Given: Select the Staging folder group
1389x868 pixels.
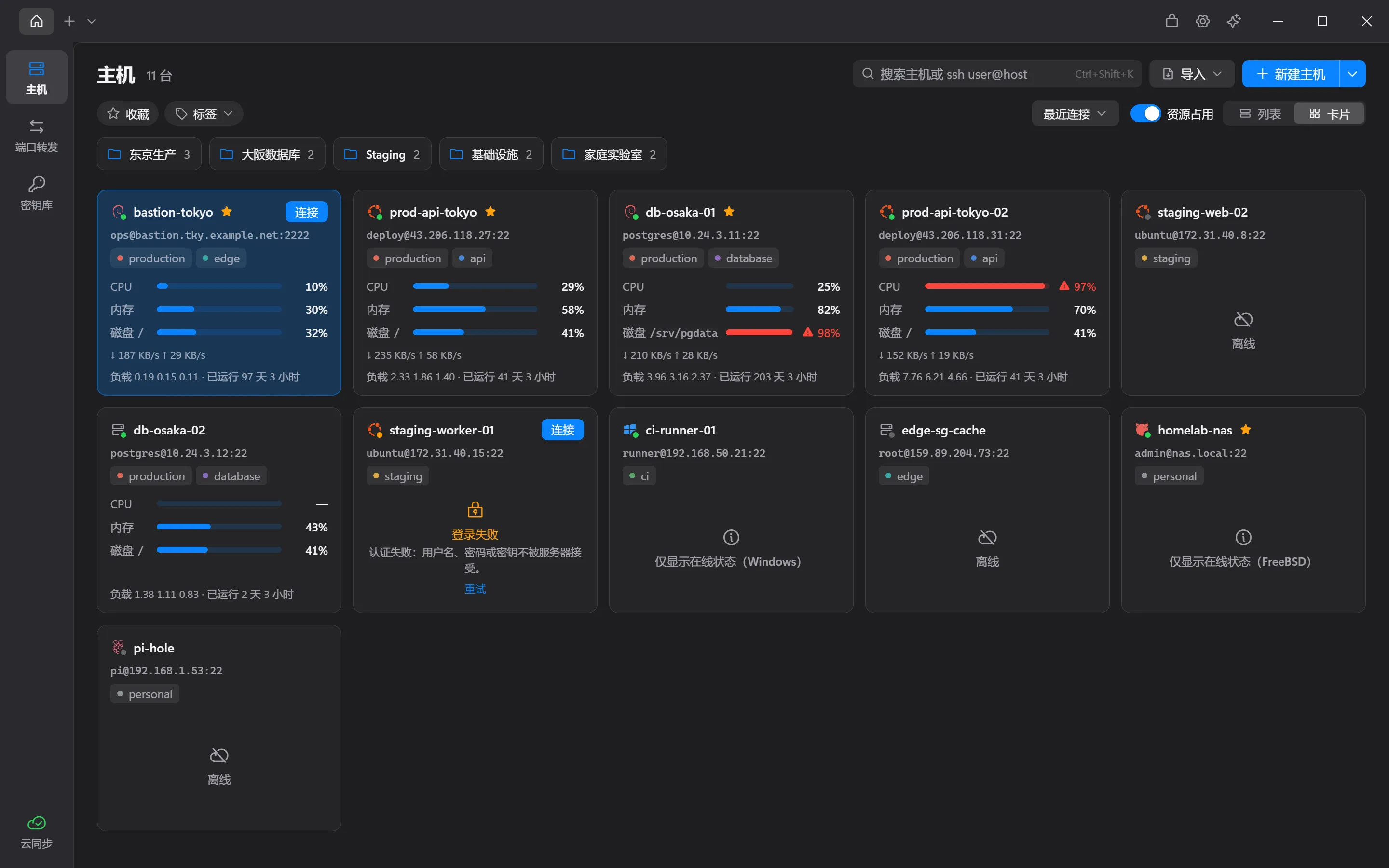Looking at the screenshot, I should coord(382,154).
